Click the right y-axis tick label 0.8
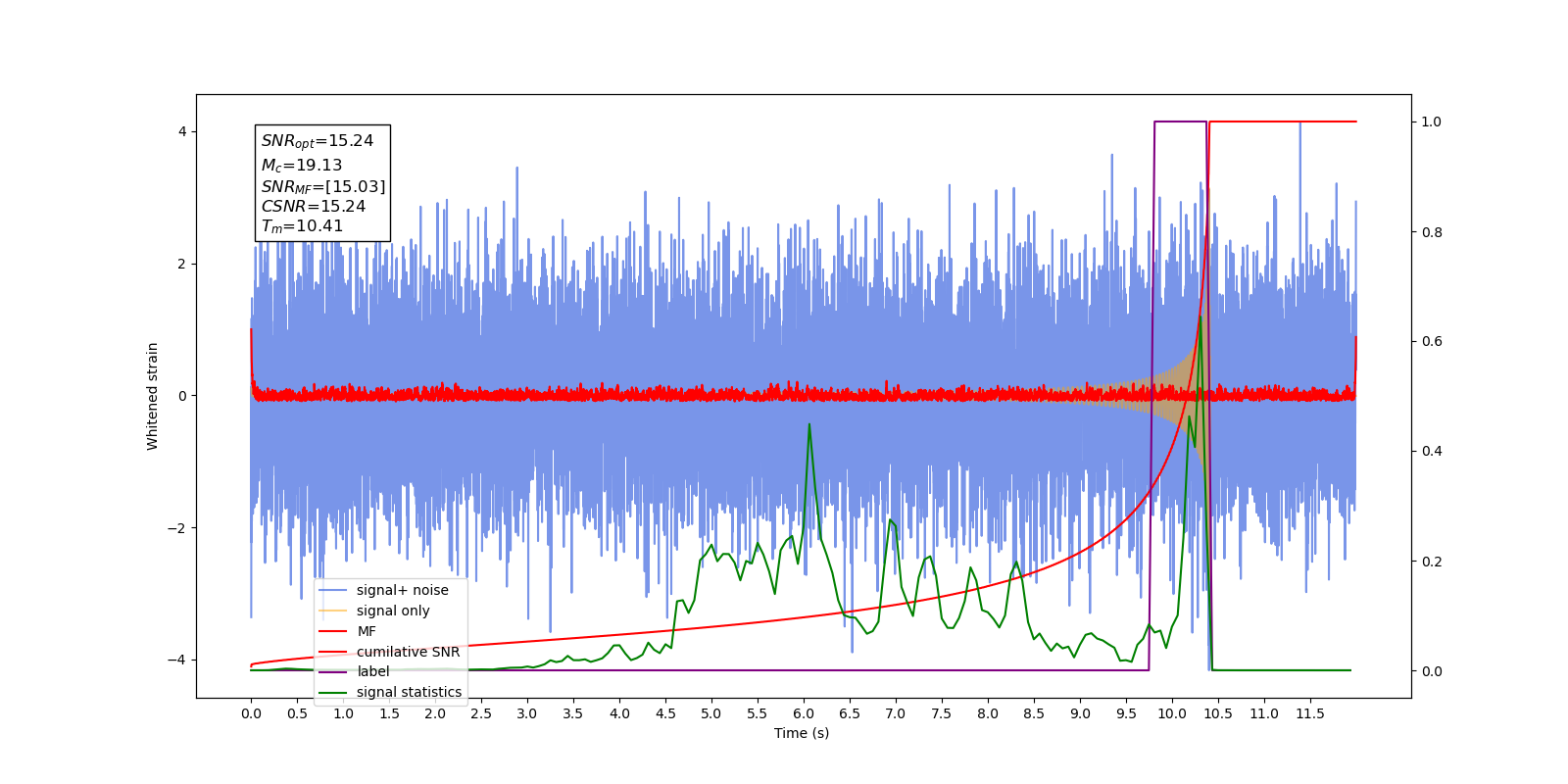Screen dimensions: 1568x784 click(1432, 232)
